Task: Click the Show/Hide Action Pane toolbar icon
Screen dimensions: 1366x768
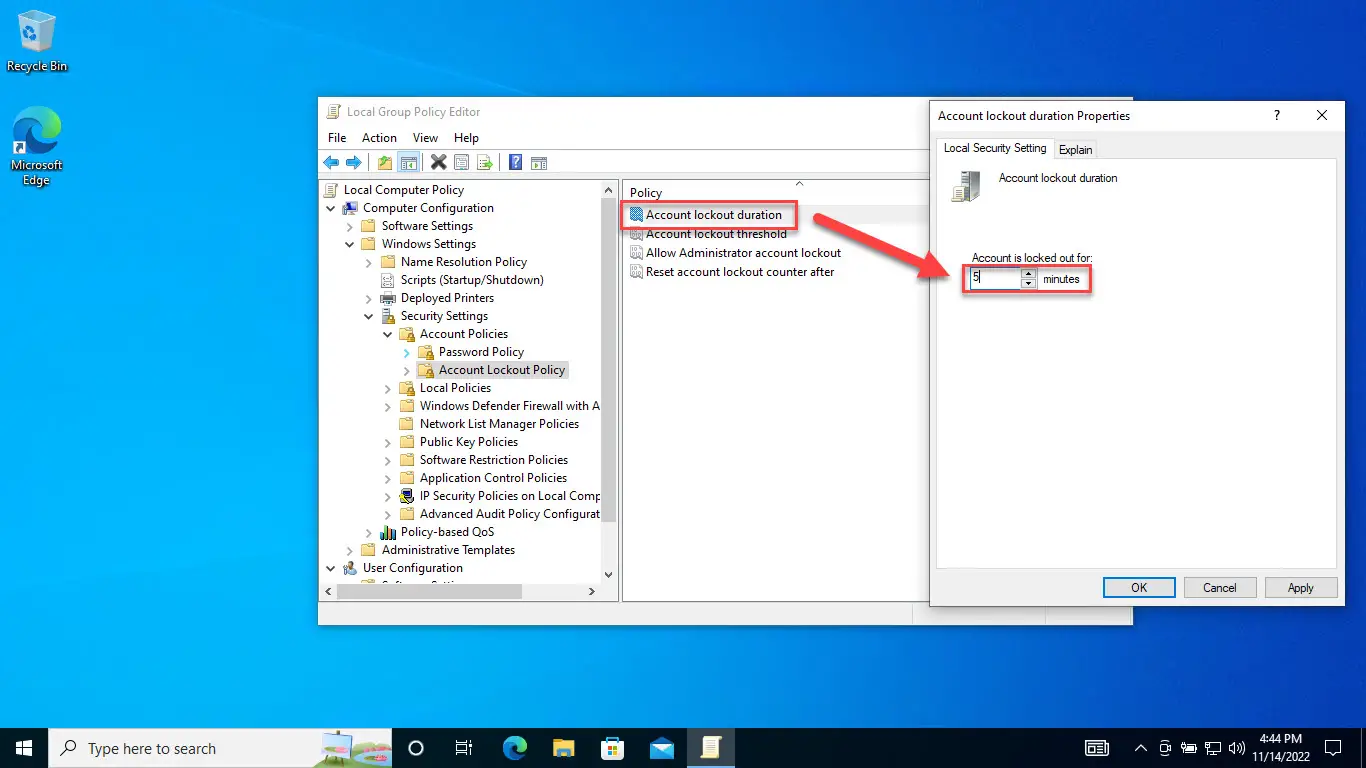Action: [539, 162]
